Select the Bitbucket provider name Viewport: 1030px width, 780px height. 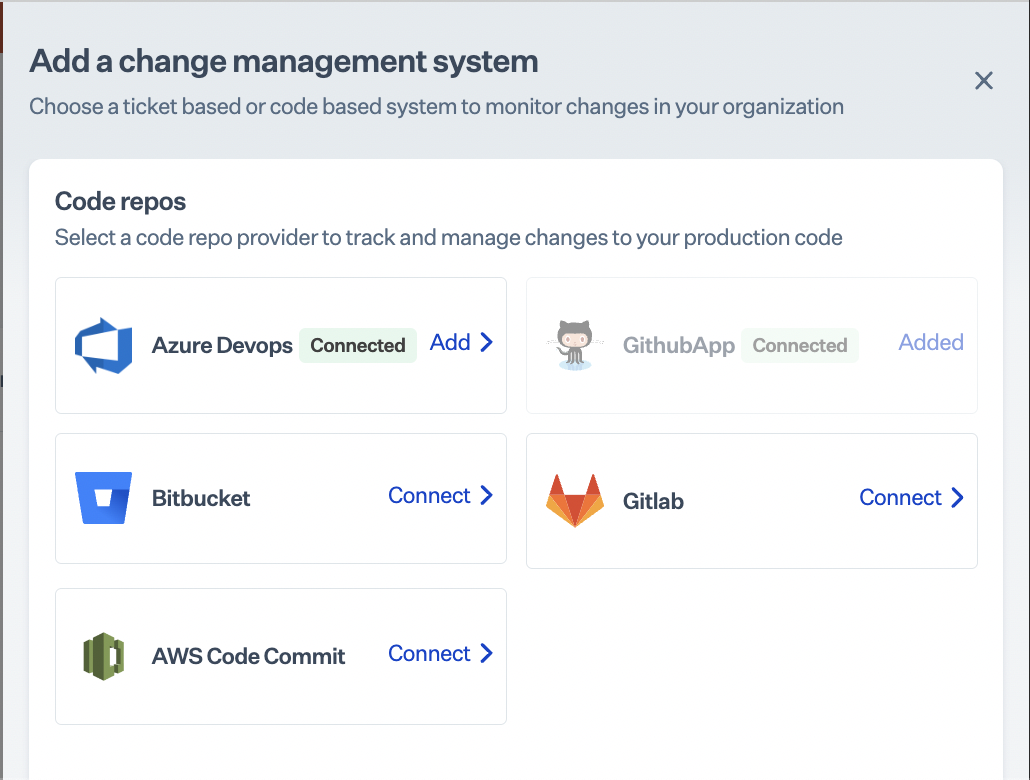[201, 498]
